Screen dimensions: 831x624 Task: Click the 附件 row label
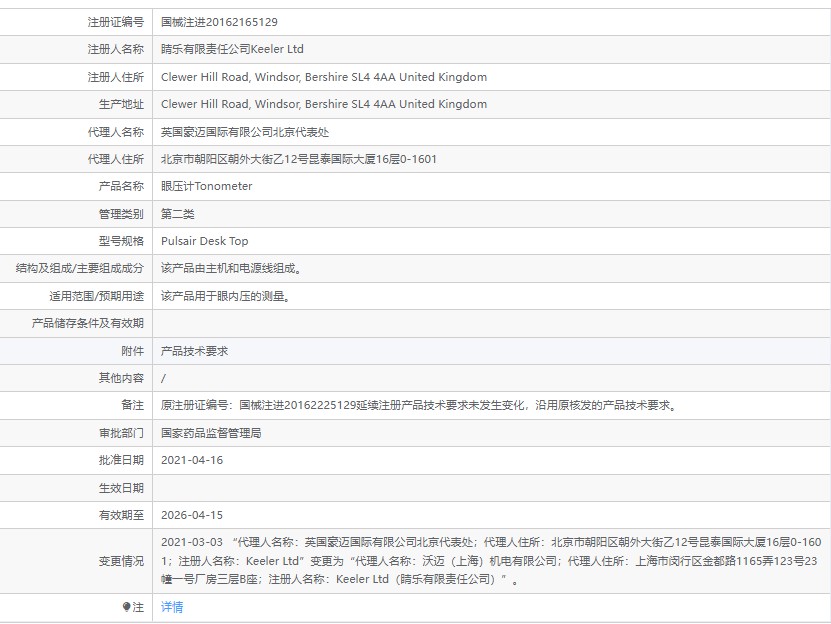click(132, 351)
